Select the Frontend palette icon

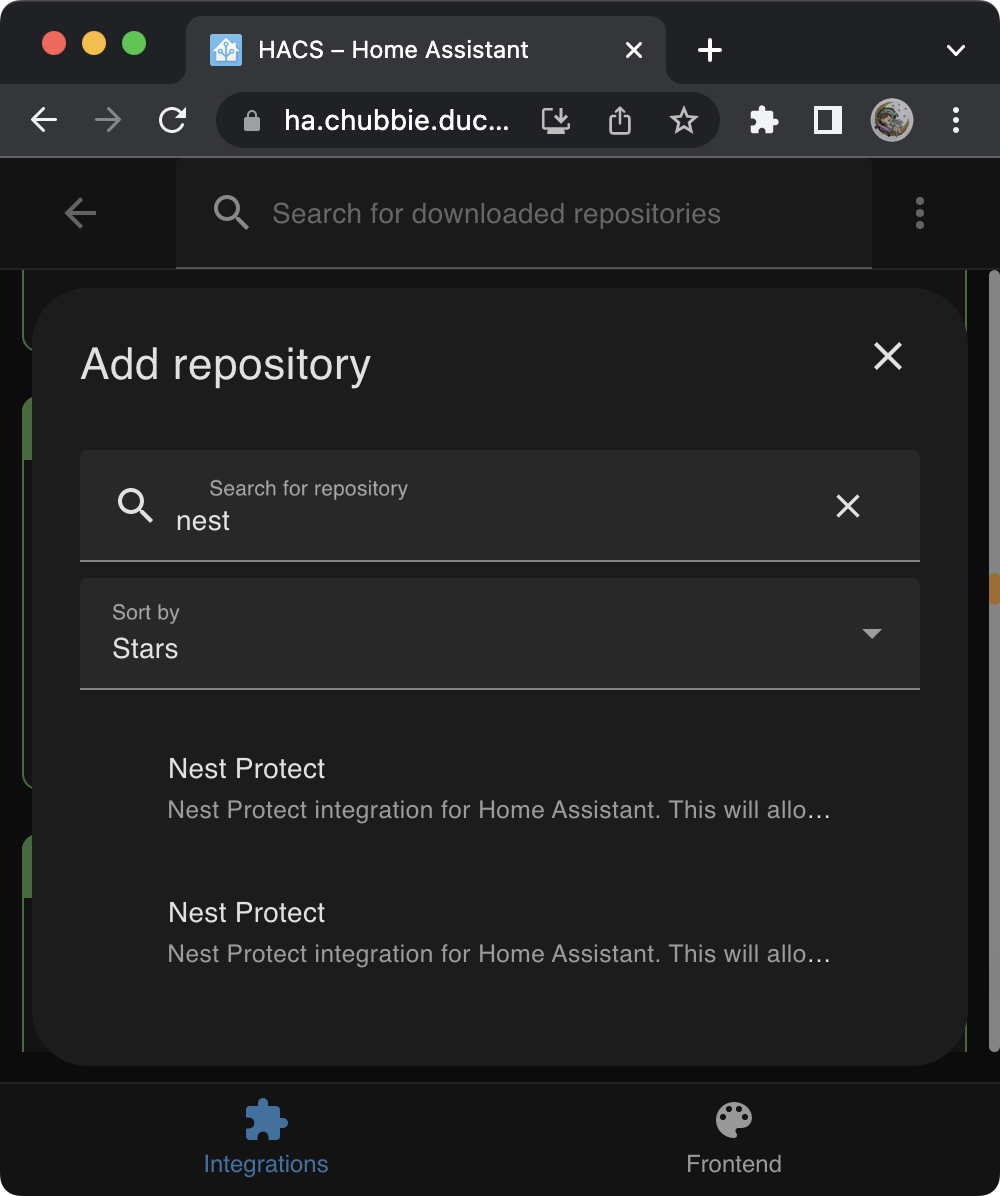coord(733,1119)
